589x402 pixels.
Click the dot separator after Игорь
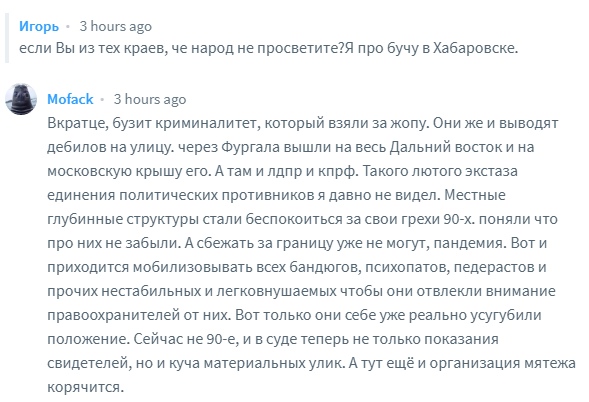[x=68, y=27]
